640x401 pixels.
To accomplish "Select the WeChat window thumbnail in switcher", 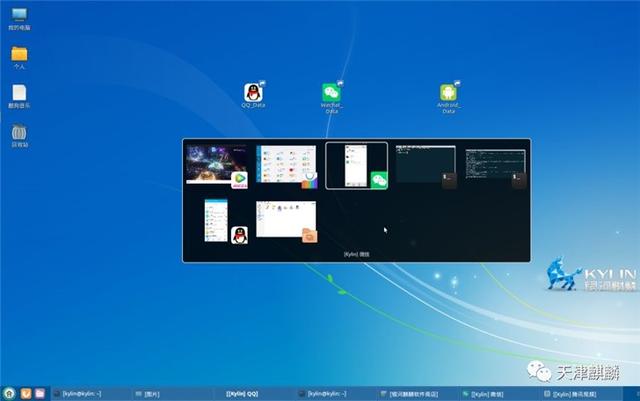I will 356,165.
